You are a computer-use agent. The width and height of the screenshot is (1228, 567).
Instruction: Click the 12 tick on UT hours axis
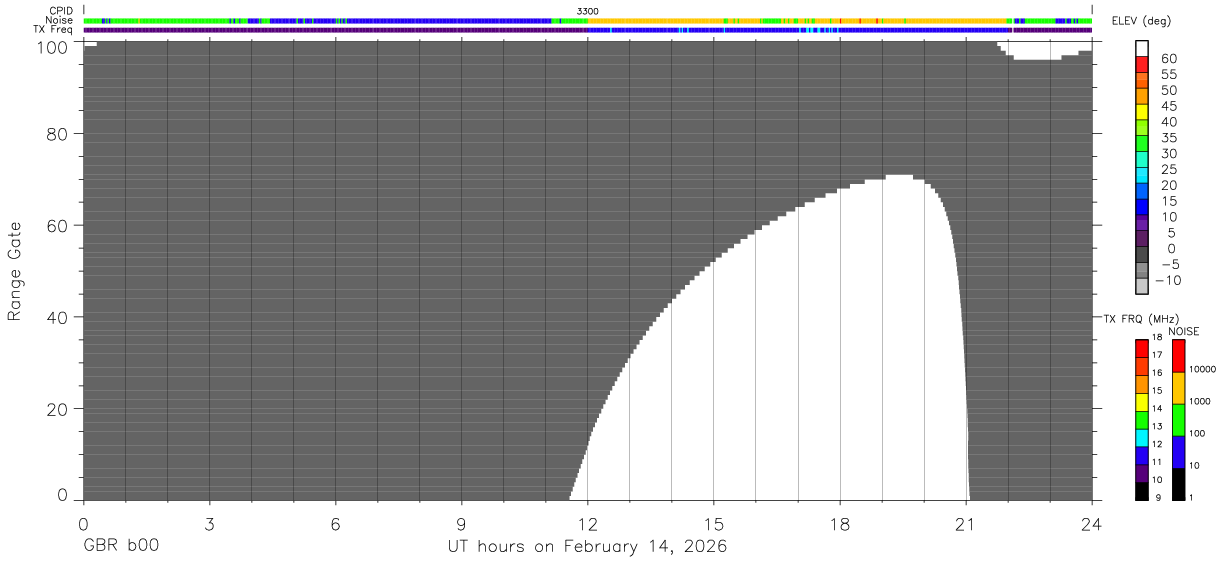coord(587,523)
